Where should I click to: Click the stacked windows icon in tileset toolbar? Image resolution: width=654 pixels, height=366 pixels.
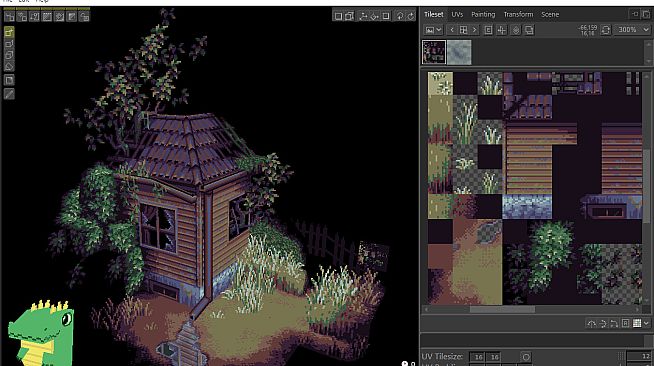pyautogui.click(x=529, y=30)
